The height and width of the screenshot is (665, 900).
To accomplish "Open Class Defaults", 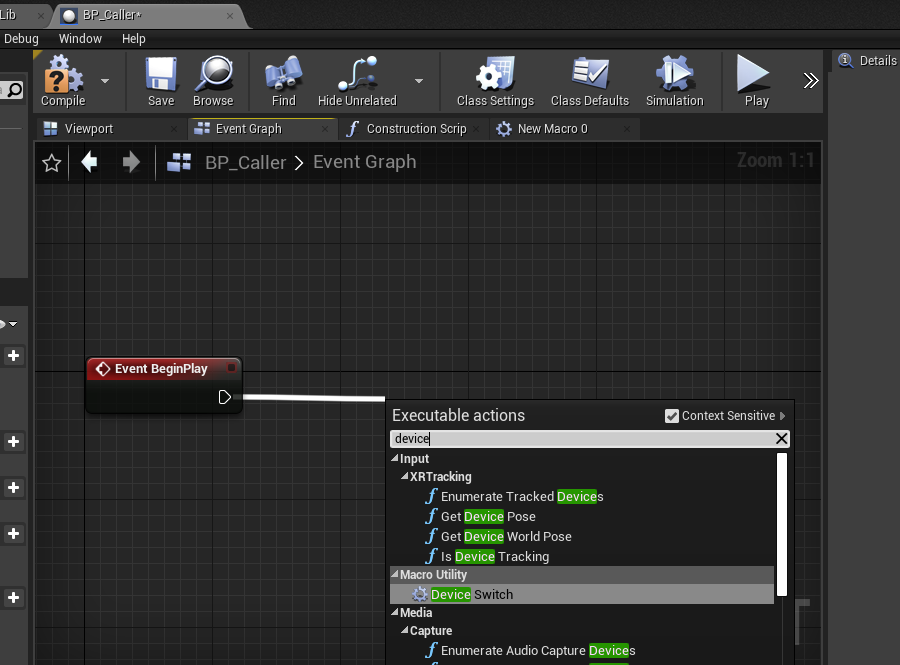I will pos(589,81).
